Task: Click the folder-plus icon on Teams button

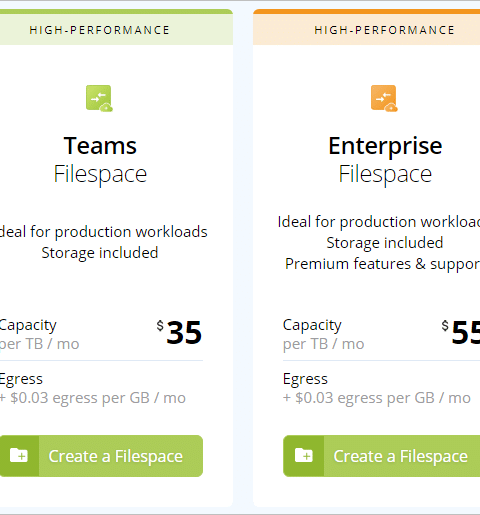Action: pyautogui.click(x=19, y=456)
